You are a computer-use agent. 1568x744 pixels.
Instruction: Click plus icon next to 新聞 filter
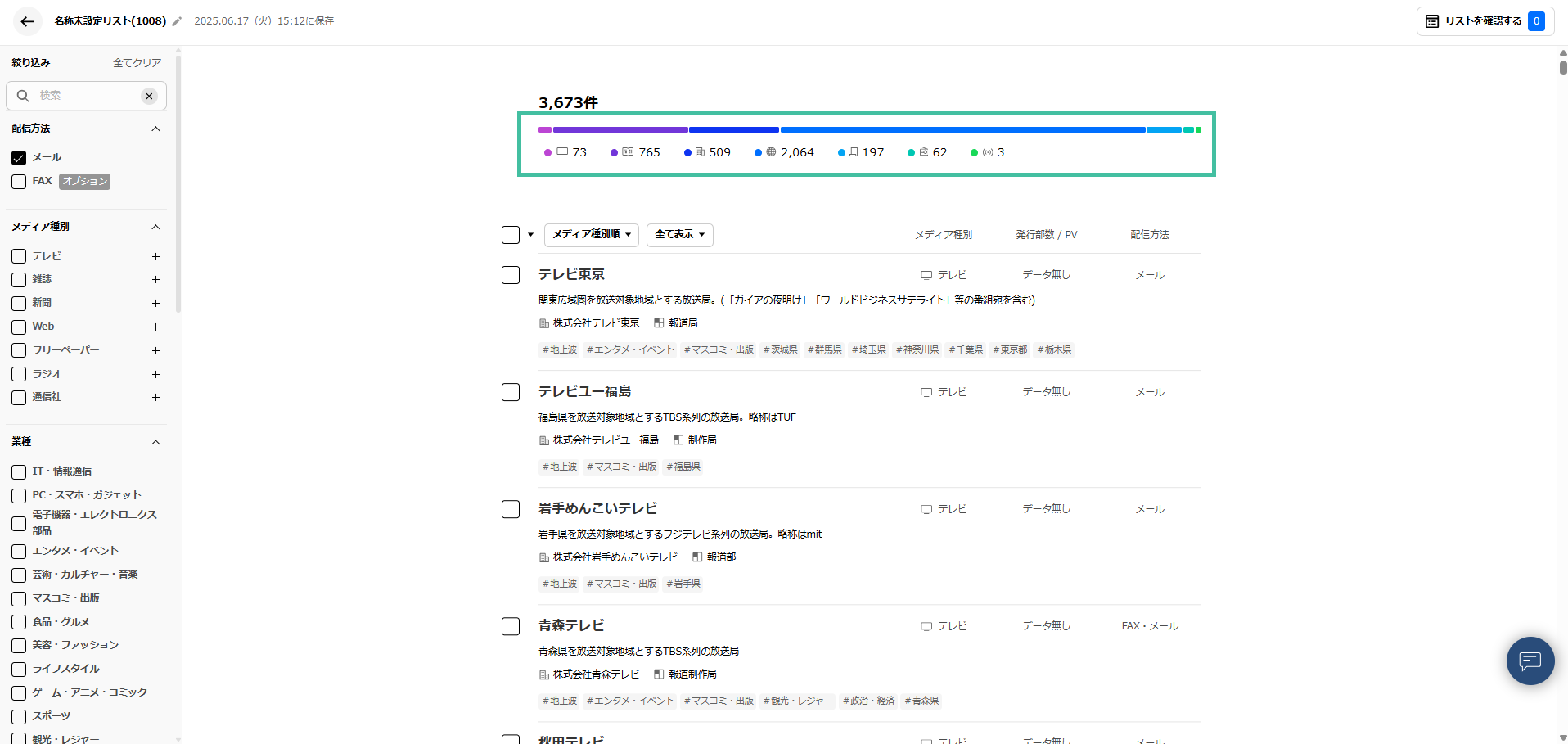coord(155,303)
